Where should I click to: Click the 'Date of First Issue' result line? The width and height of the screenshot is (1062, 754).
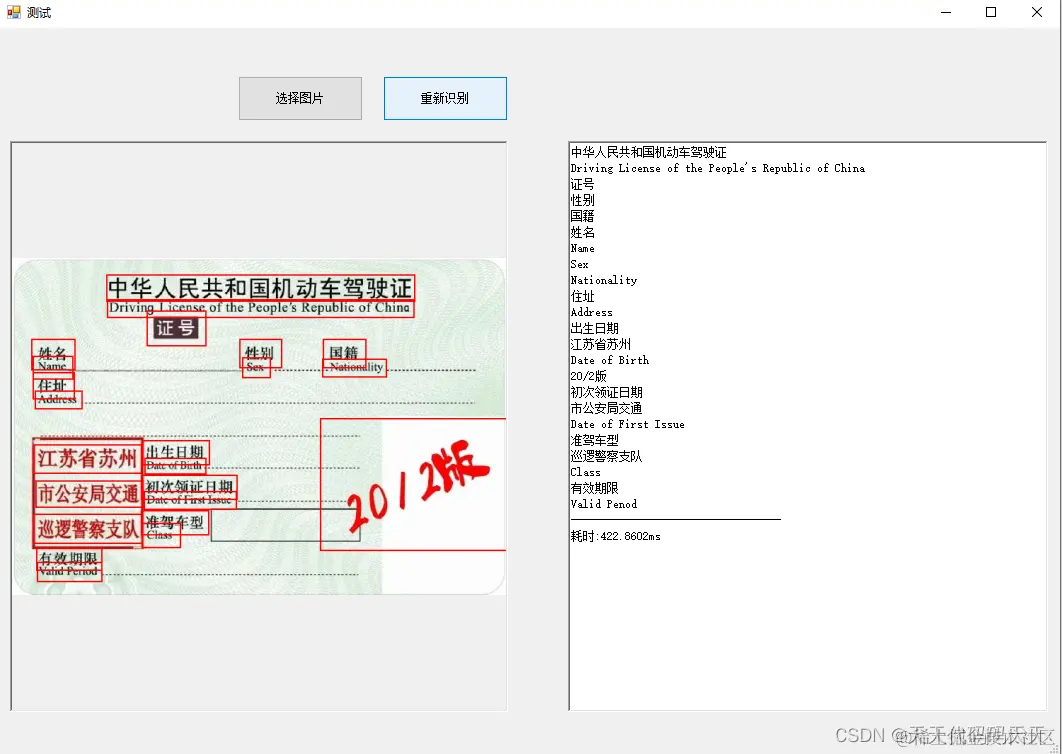[627, 424]
